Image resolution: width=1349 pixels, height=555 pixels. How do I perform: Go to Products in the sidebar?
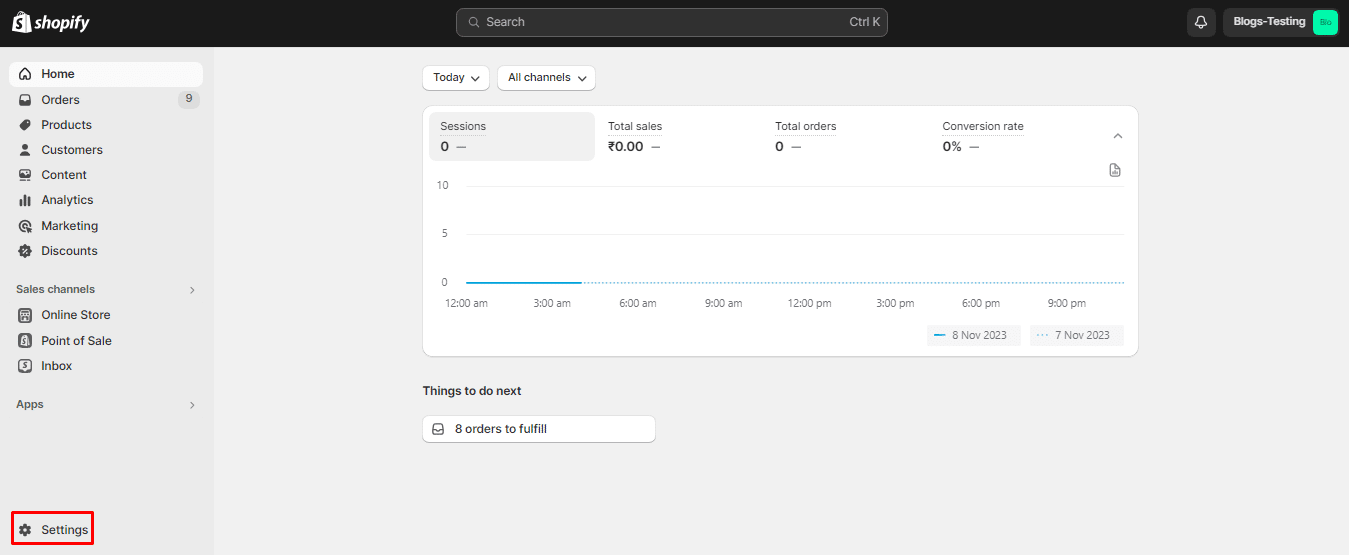[x=66, y=125]
